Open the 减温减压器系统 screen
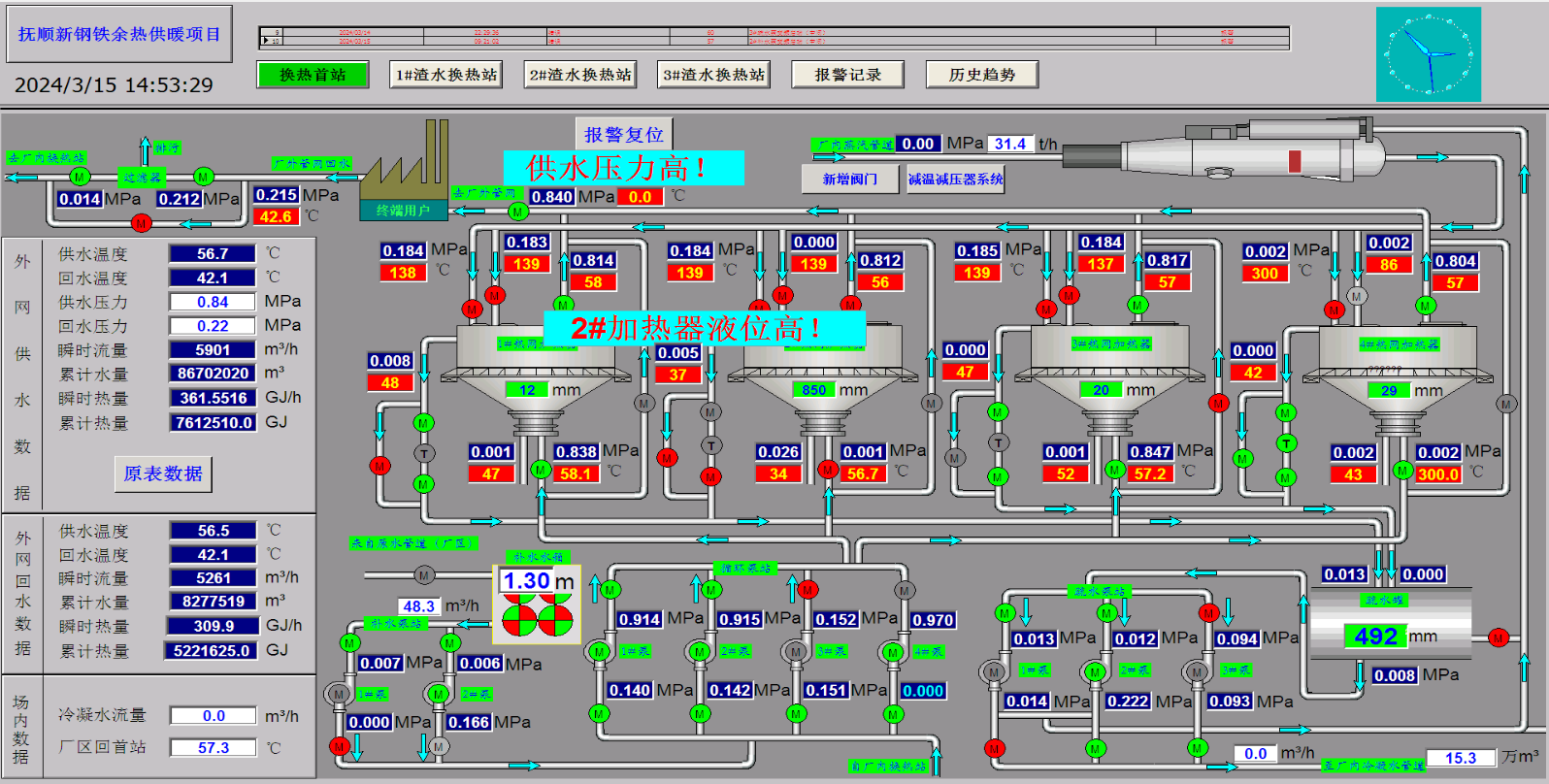The width and height of the screenshot is (1549, 784). coord(955,180)
